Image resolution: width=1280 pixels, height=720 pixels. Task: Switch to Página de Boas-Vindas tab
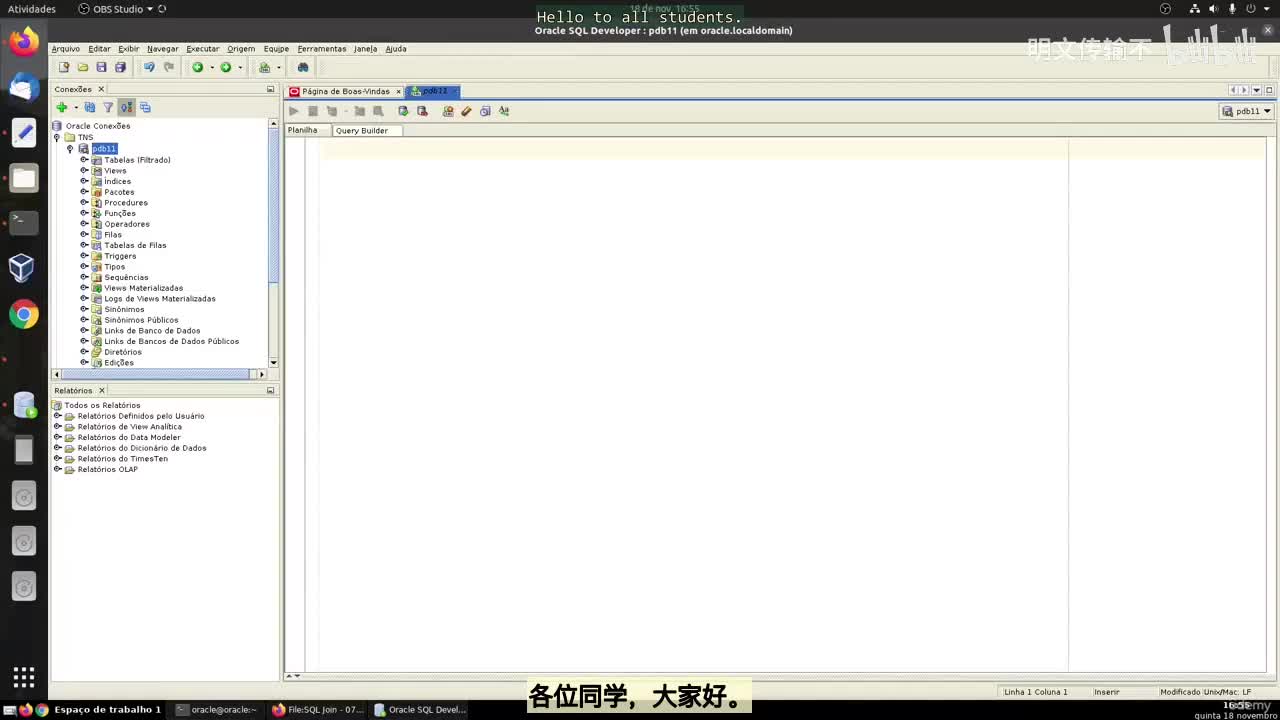(x=345, y=91)
